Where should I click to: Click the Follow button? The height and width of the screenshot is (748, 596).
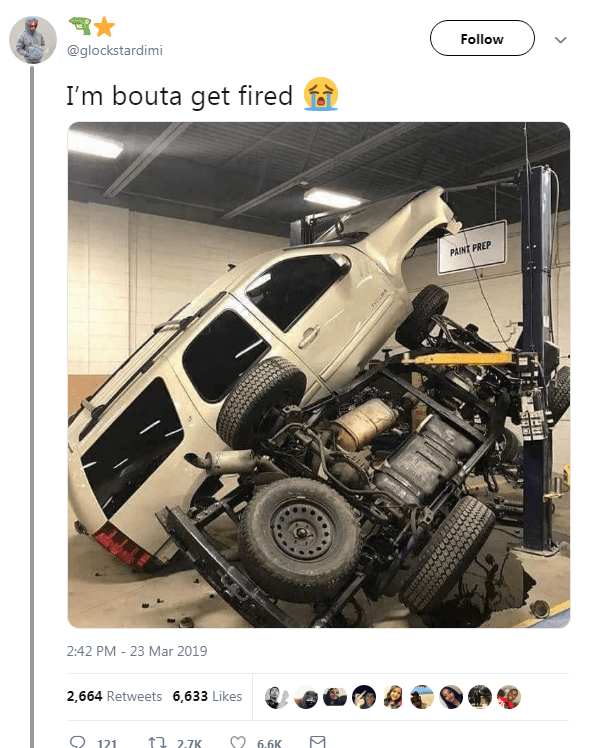482,38
